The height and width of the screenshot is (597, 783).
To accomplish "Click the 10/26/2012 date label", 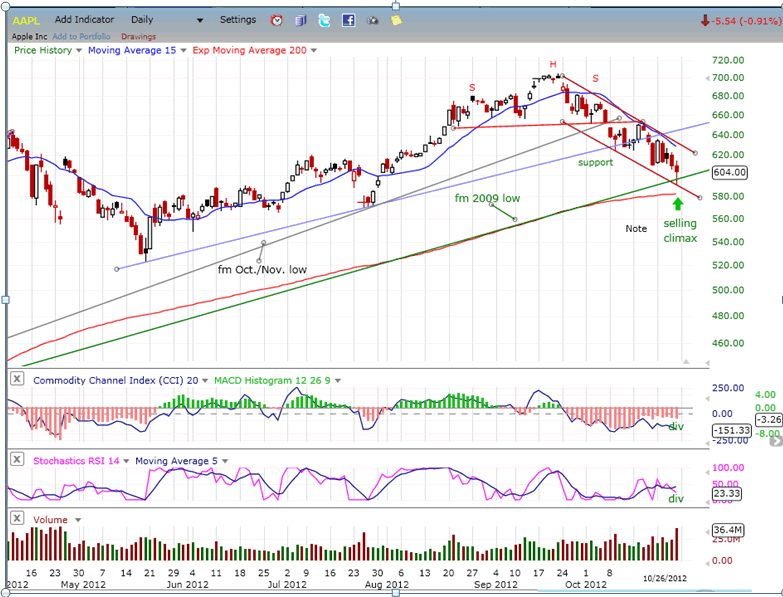I will tap(664, 579).
